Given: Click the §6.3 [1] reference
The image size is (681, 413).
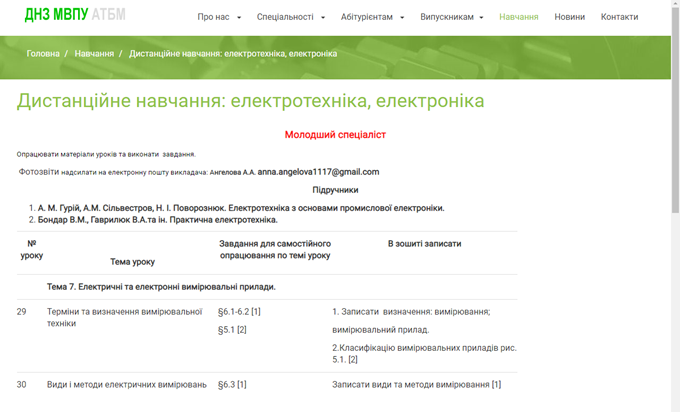Looking at the screenshot, I should click(x=232, y=385).
